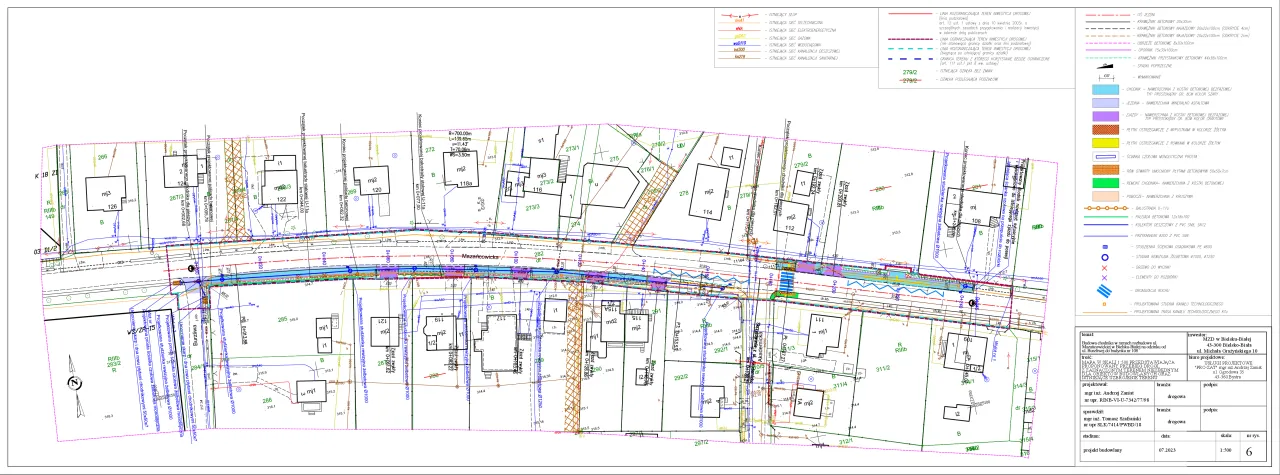Click the purple X legend symbol
1280x475 pixels.
tap(1104, 278)
